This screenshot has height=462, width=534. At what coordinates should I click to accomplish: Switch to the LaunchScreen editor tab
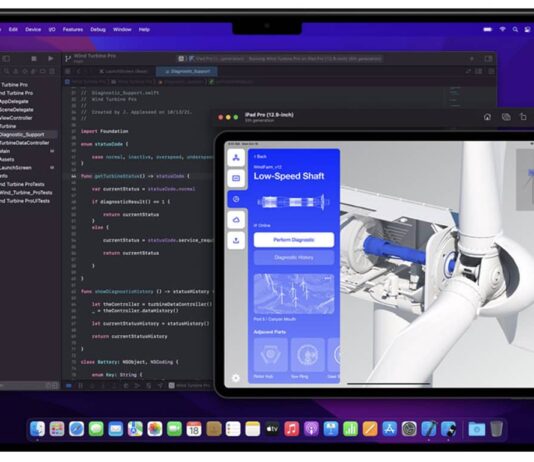(124, 71)
